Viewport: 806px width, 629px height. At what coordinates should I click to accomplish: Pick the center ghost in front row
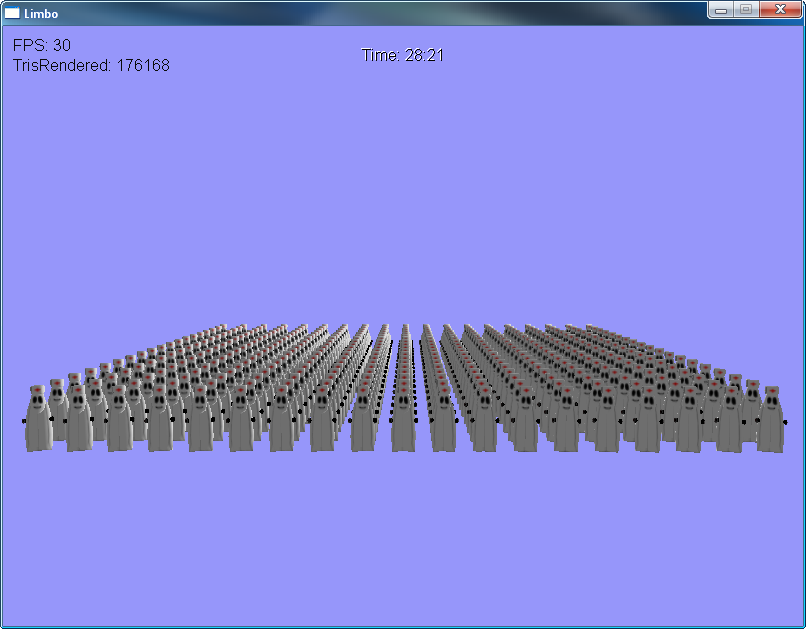(x=403, y=420)
